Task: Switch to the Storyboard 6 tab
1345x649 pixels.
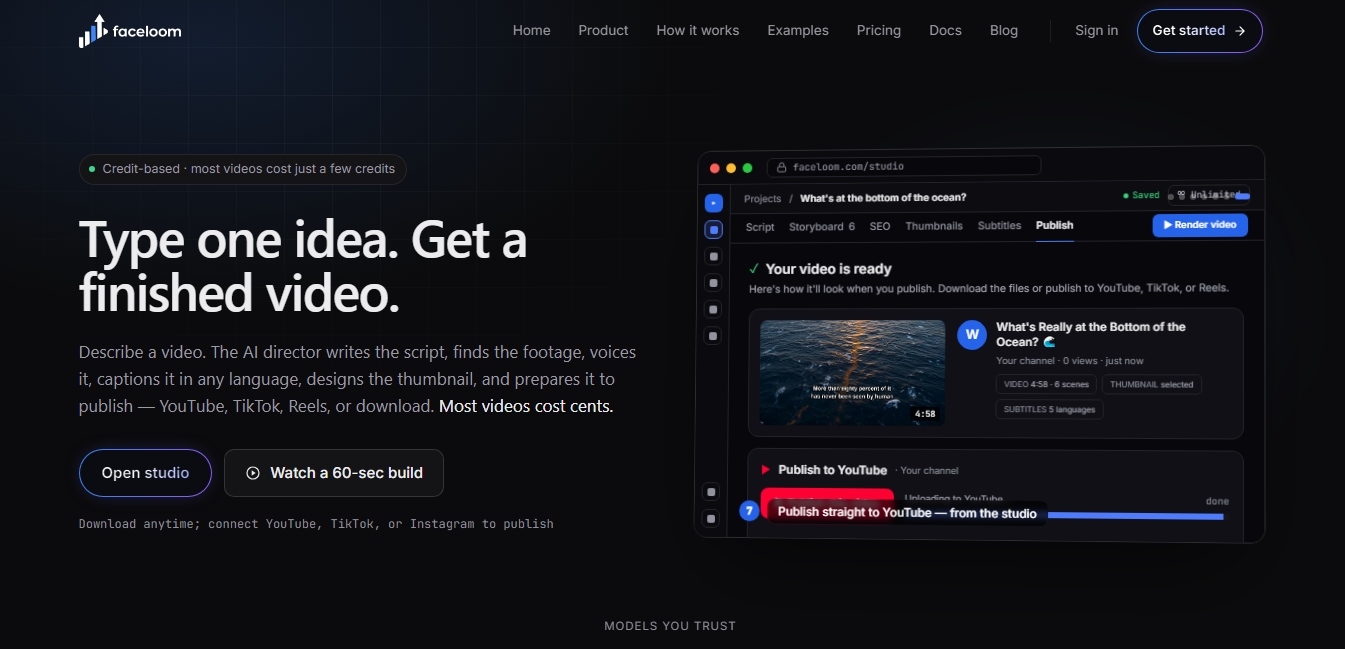Action: [822, 226]
